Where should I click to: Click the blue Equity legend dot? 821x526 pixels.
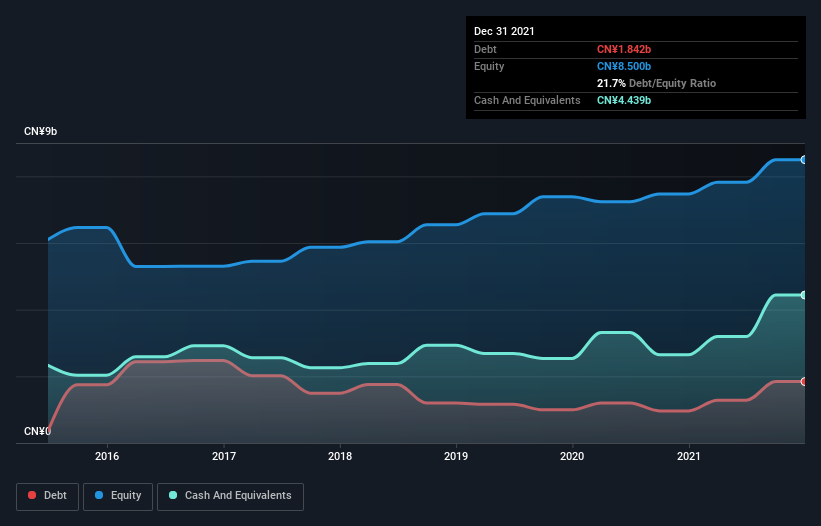point(99,495)
